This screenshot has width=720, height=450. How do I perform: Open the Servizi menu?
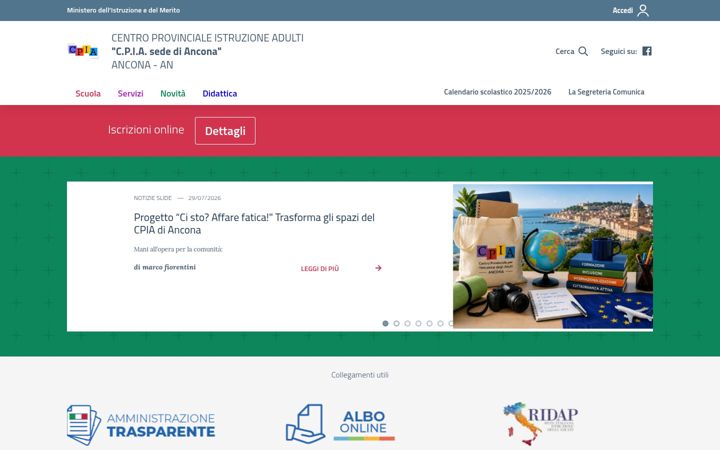pos(130,94)
